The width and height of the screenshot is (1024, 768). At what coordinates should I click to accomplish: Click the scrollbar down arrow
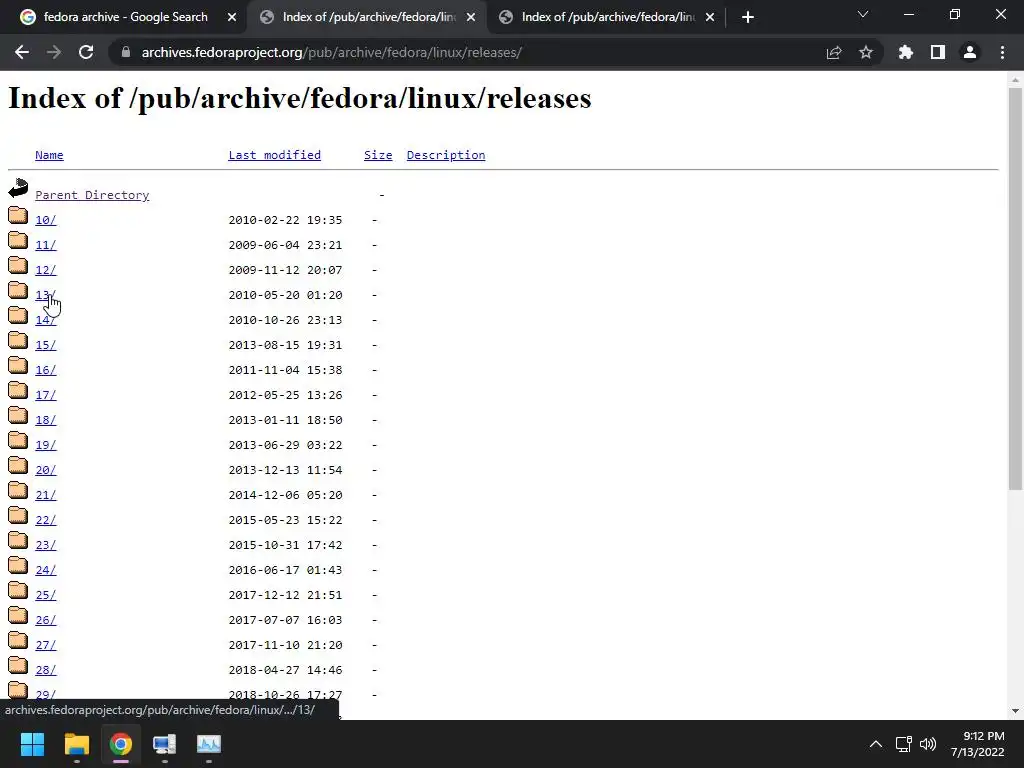point(1015,711)
